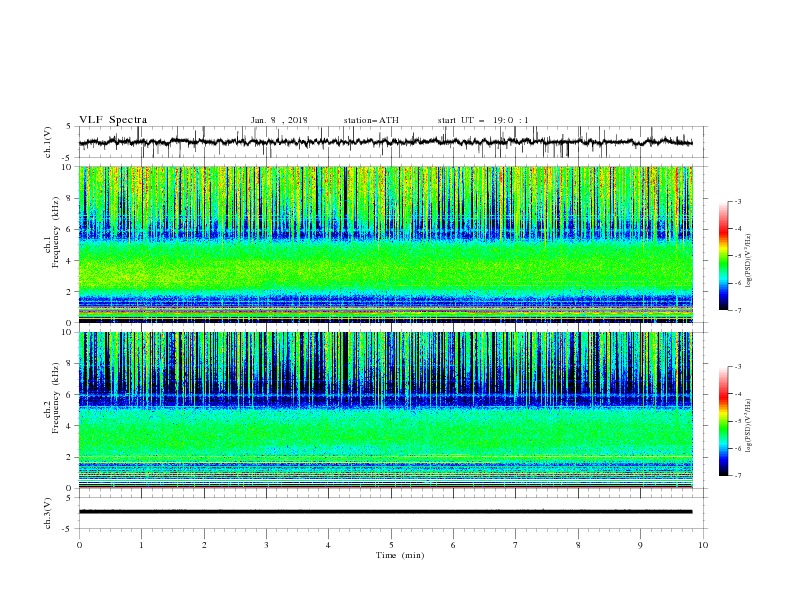Viewport: 792px width, 612px height.
Task: Click the "2" tick on the time axis
Action: pyautogui.click(x=204, y=545)
